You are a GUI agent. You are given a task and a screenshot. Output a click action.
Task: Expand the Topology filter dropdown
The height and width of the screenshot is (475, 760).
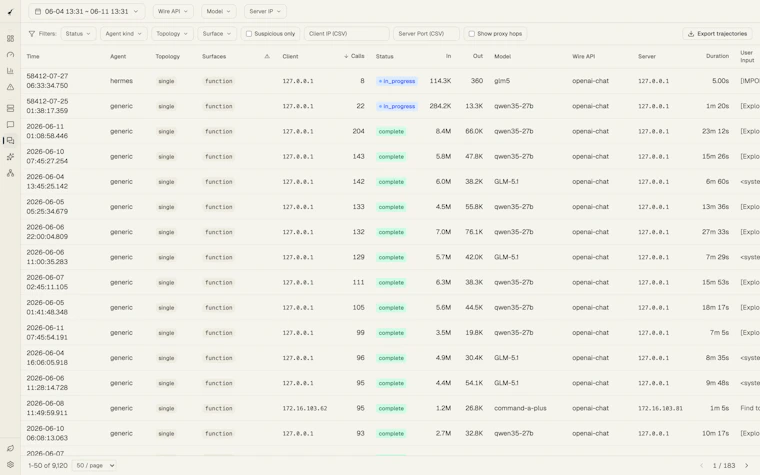coord(172,34)
